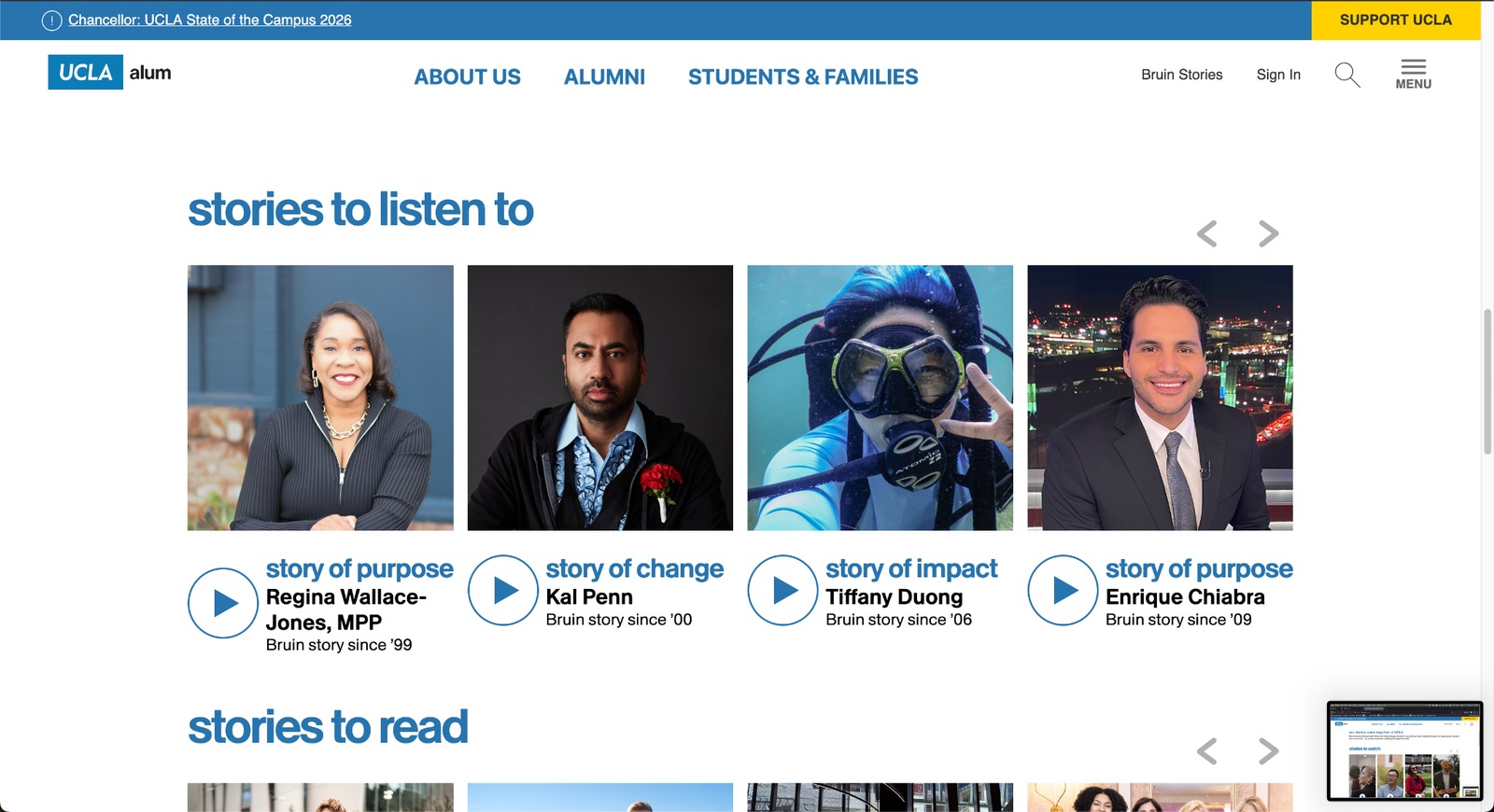Go to previous stories to read
The image size is (1494, 812).
[x=1206, y=750]
